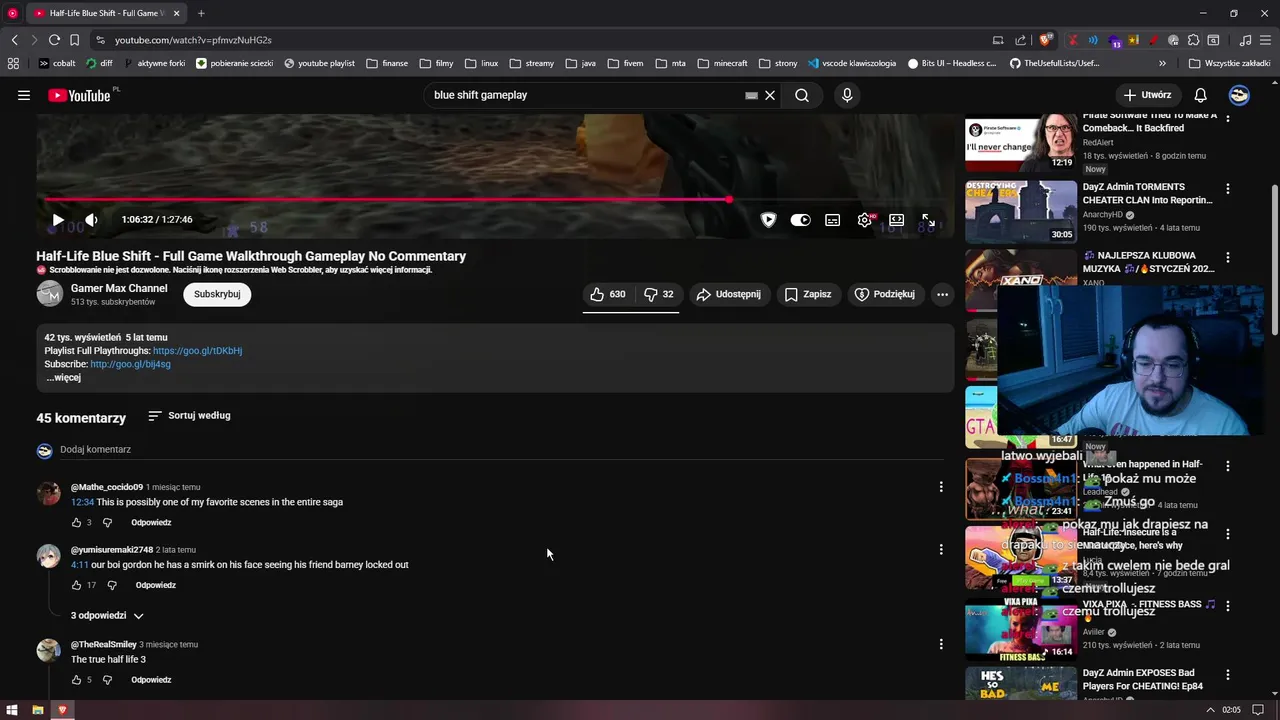Open options menu for @Mathe_cocido09 comment

point(941,487)
